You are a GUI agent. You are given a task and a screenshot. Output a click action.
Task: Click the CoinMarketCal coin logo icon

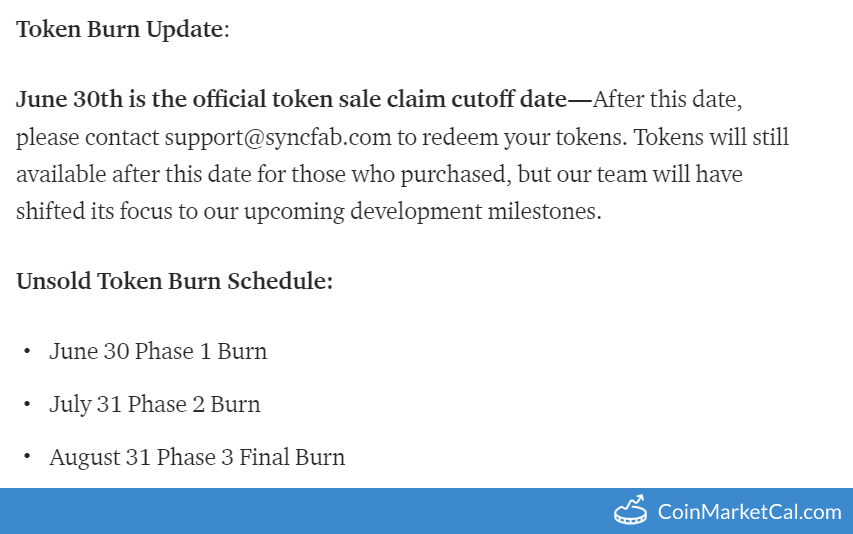pyautogui.click(x=631, y=511)
